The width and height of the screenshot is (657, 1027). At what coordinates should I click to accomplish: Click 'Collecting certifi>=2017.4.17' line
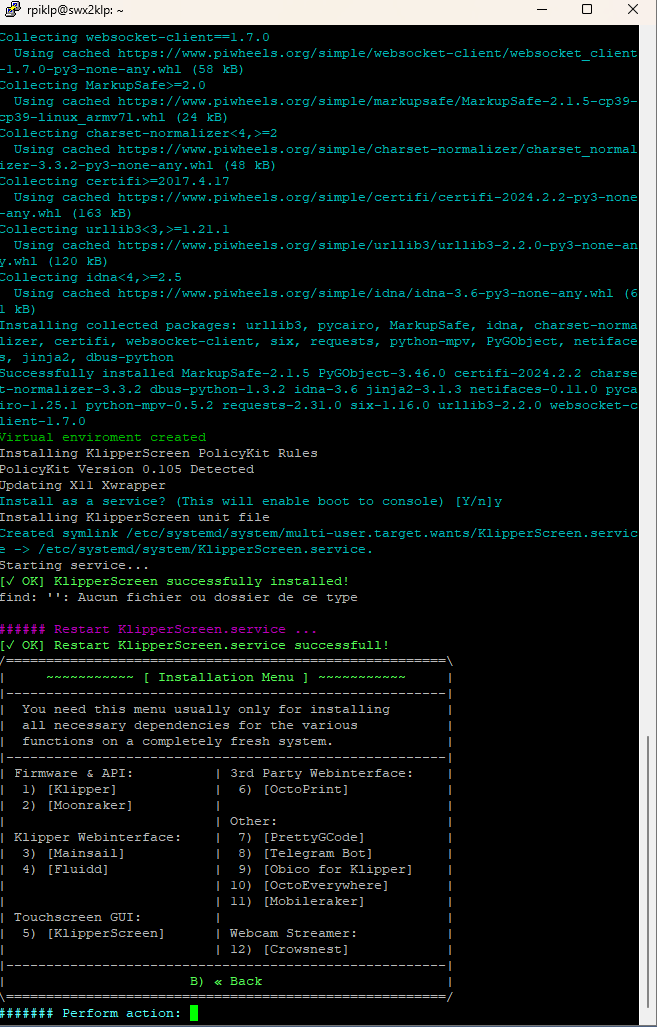(115, 181)
